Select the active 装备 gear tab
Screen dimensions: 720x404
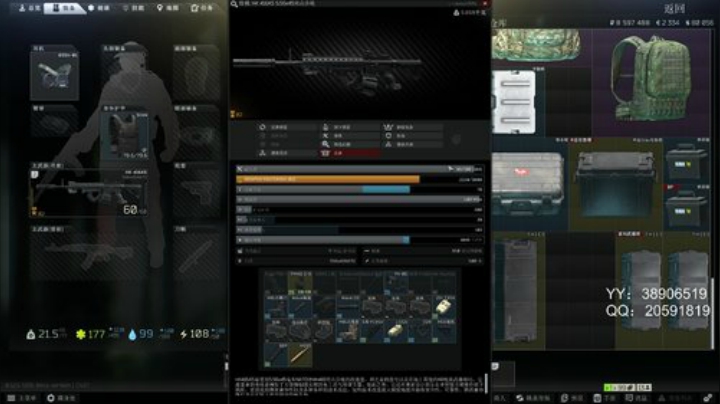(x=63, y=8)
